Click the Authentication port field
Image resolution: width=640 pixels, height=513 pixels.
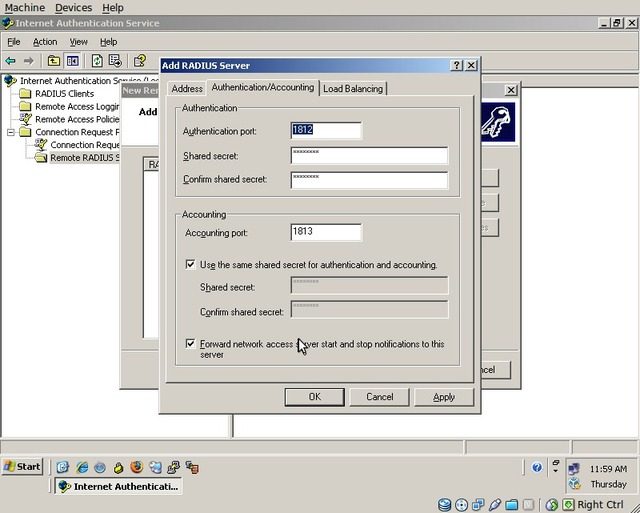point(325,130)
